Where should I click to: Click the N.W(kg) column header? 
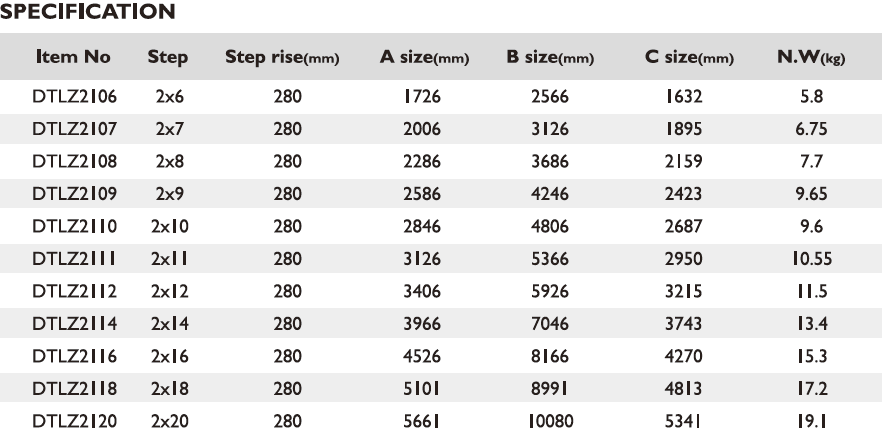point(811,57)
